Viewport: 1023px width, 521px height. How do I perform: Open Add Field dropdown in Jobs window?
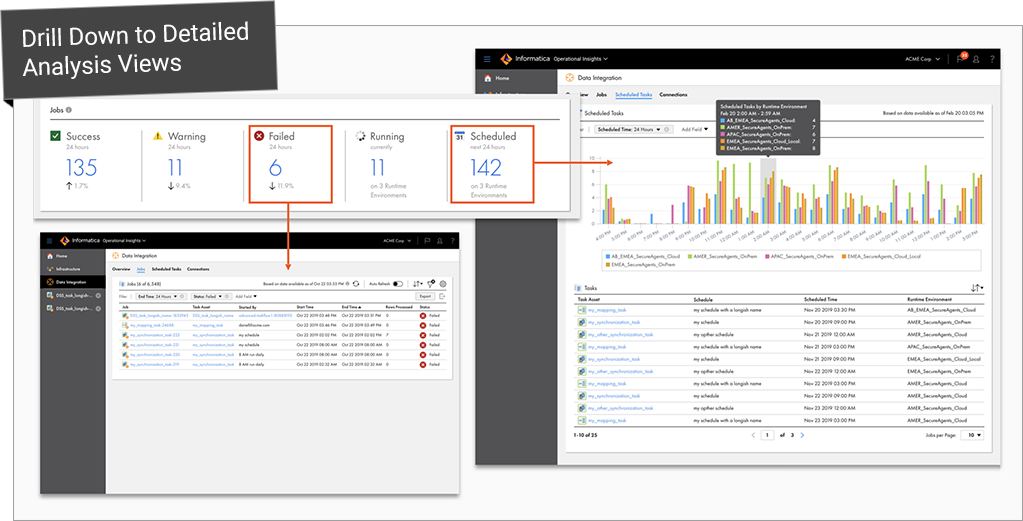(x=246, y=296)
